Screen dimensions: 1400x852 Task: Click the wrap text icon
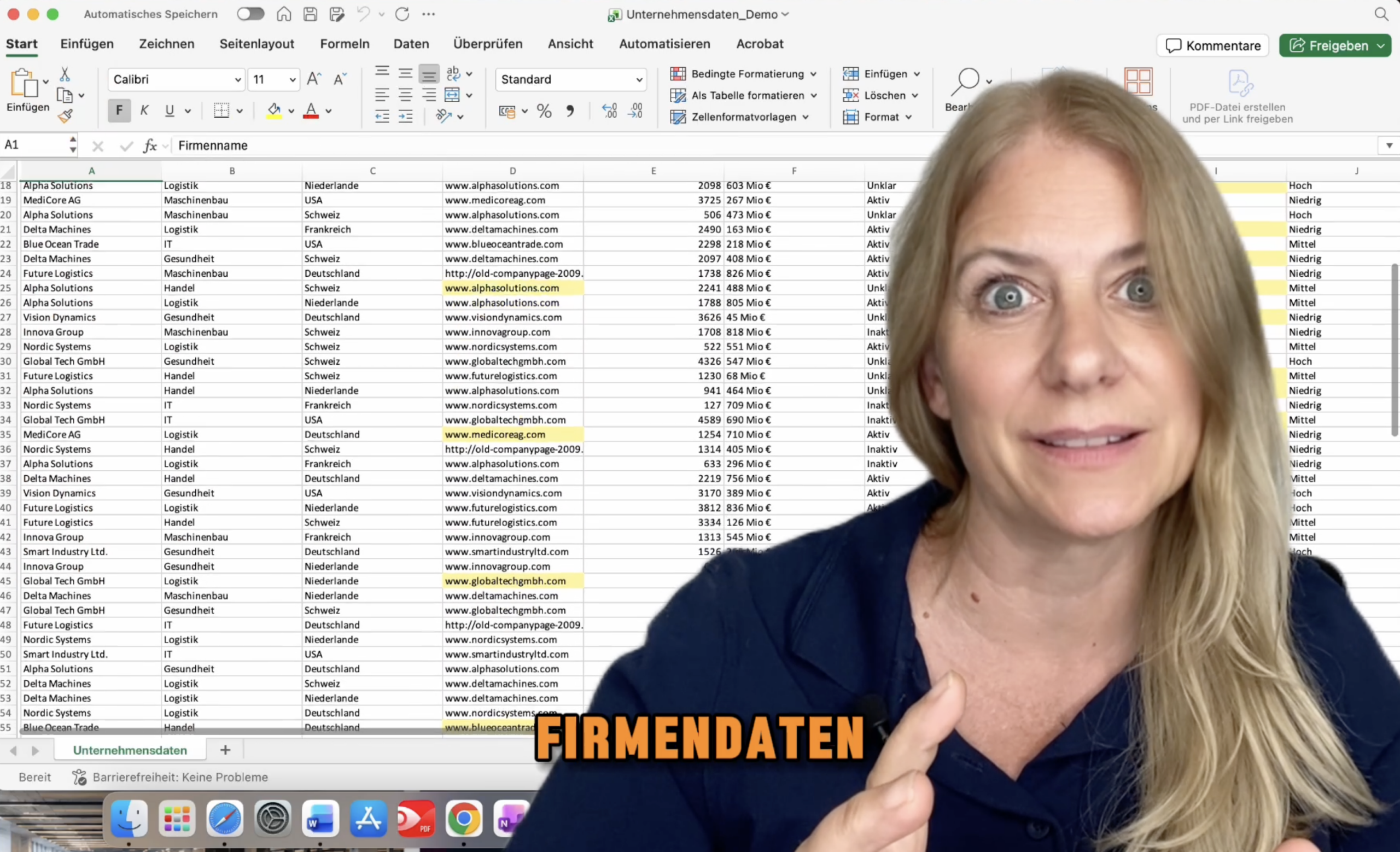pyautogui.click(x=453, y=73)
